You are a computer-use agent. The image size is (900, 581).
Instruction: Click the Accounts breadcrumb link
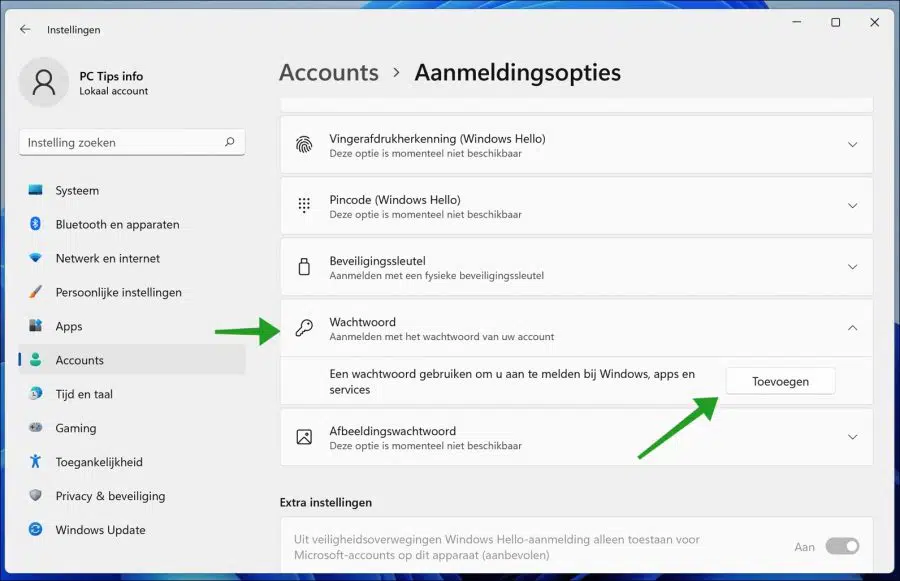[x=329, y=72]
